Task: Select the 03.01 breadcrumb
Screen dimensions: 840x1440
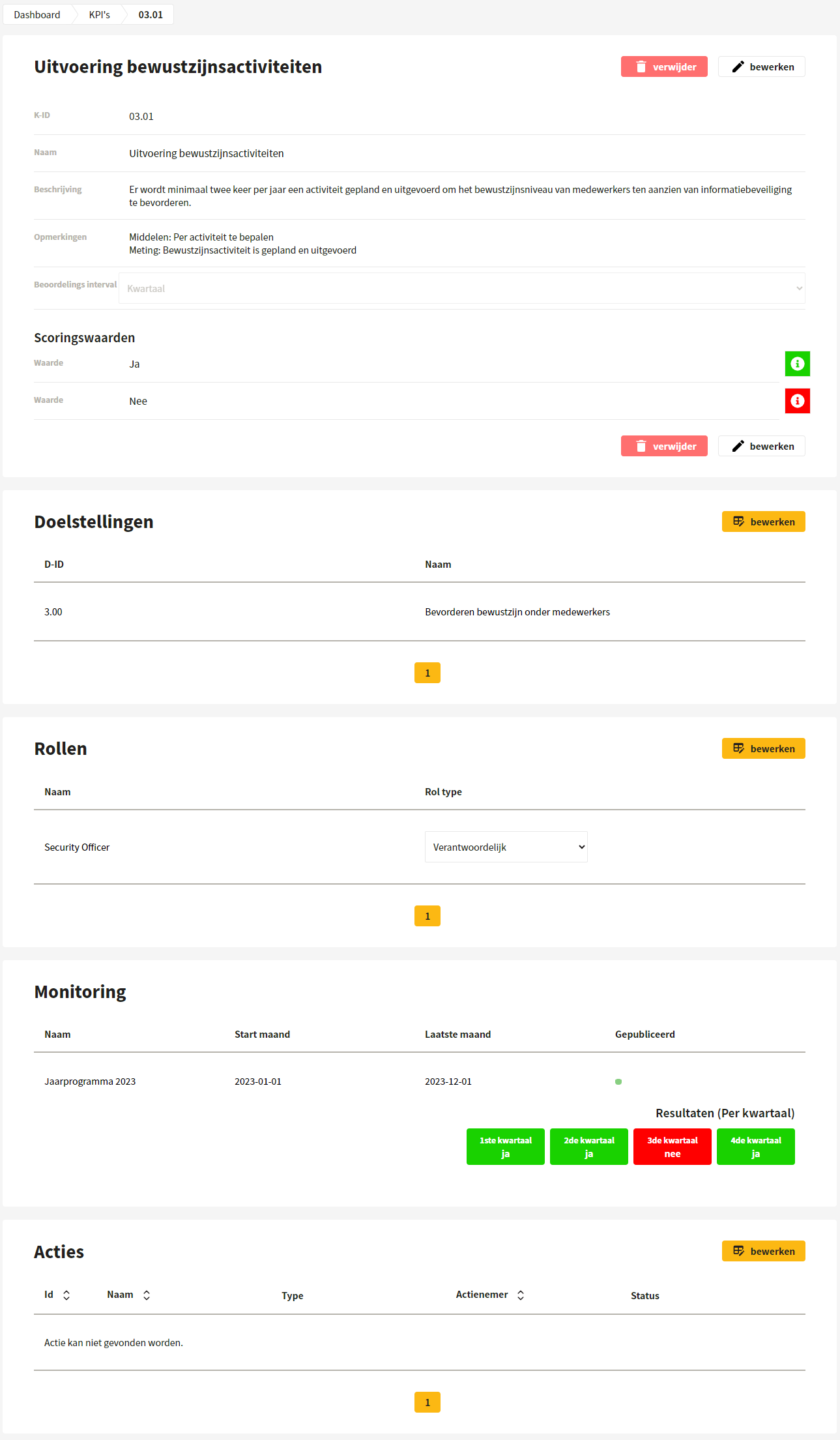Action: point(151,14)
